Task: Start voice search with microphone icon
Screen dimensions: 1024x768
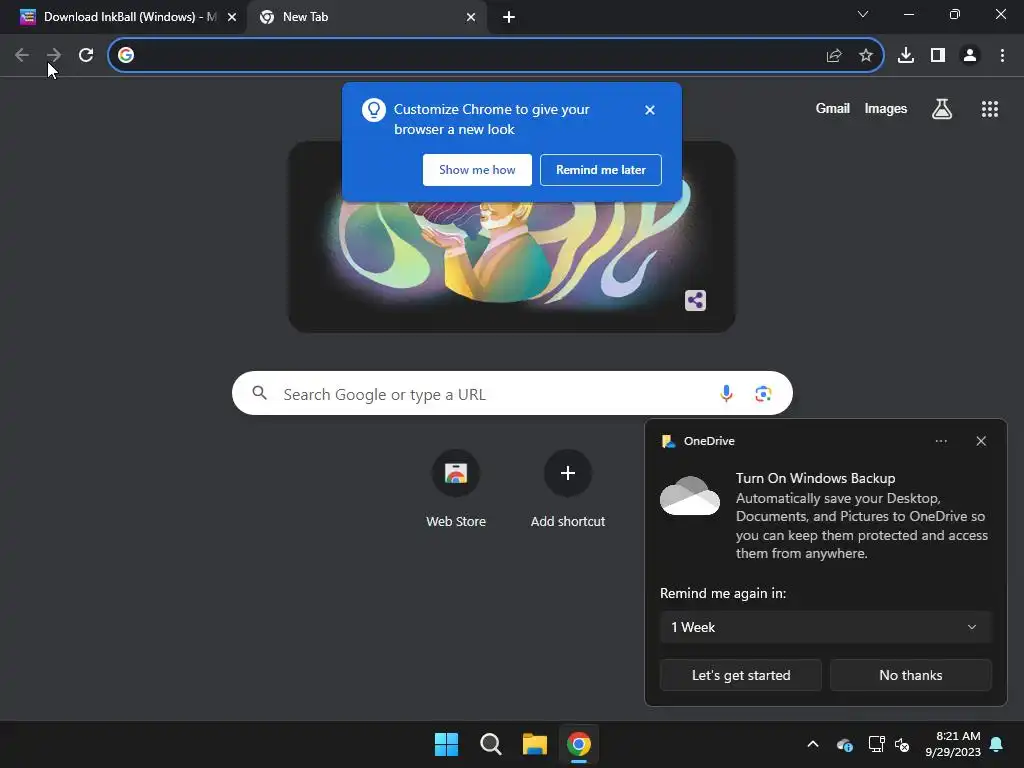Action: 726,393
